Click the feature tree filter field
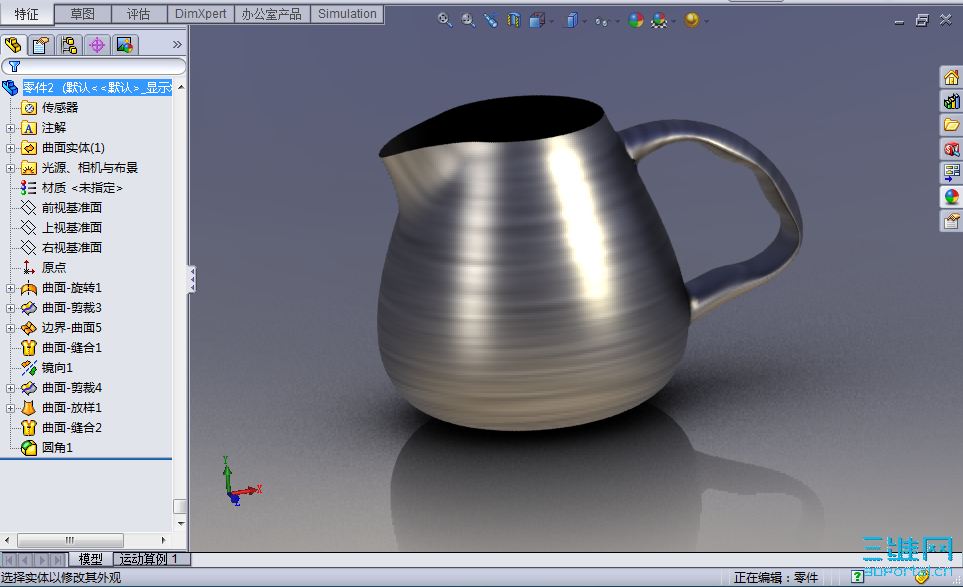This screenshot has height=587, width=963. 94,66
